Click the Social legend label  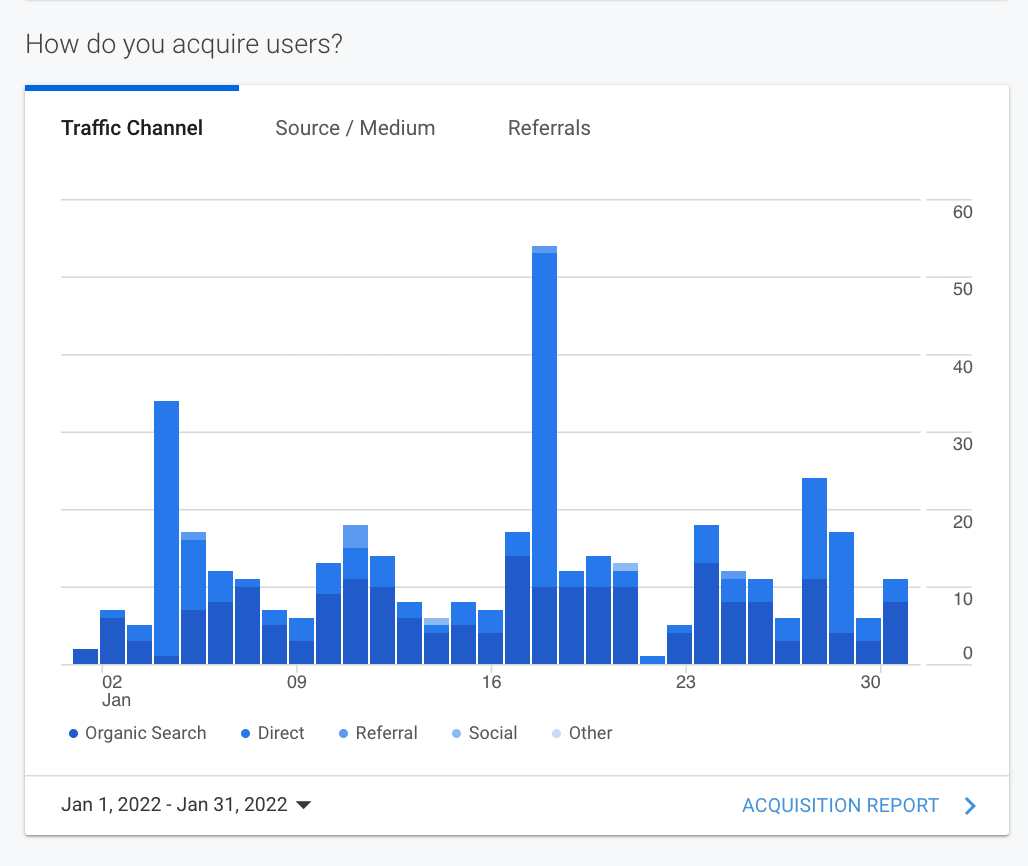click(493, 734)
